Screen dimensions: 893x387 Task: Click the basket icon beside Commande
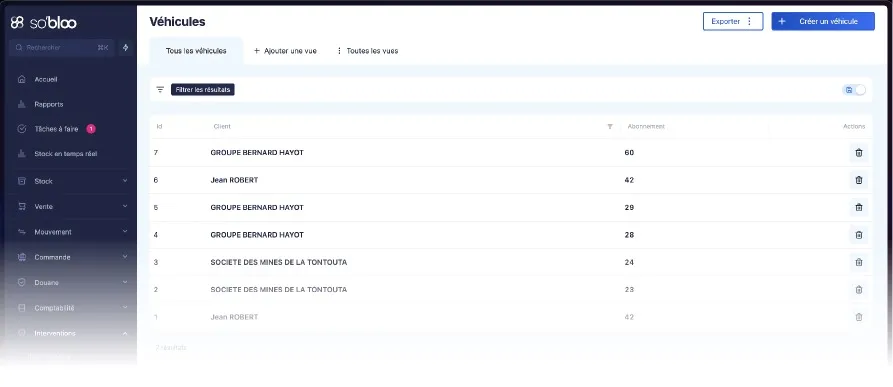coord(22,257)
